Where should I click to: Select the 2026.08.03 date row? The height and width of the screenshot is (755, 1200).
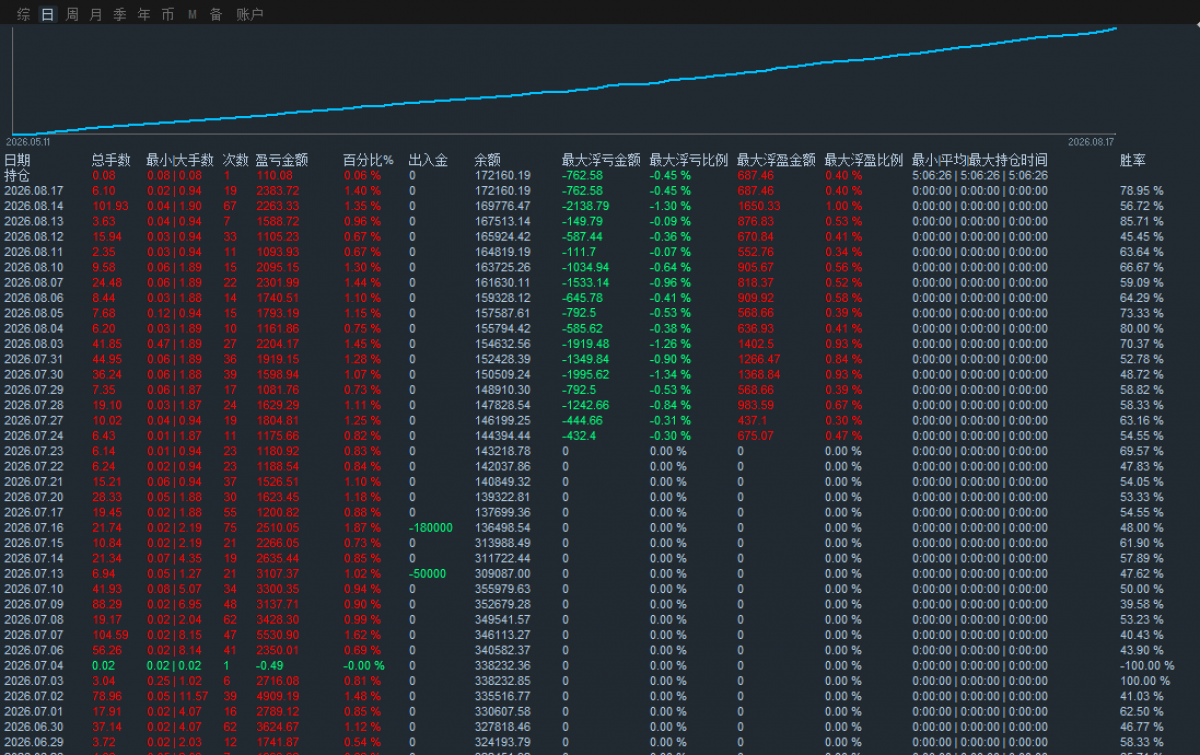coord(33,344)
